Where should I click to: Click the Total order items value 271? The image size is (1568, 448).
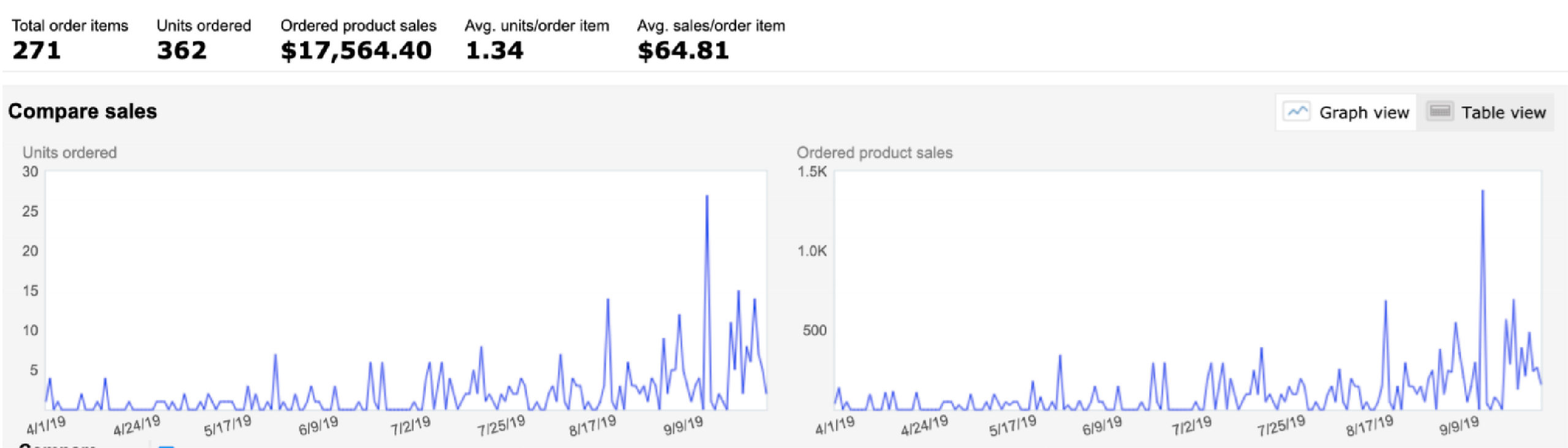[x=37, y=50]
